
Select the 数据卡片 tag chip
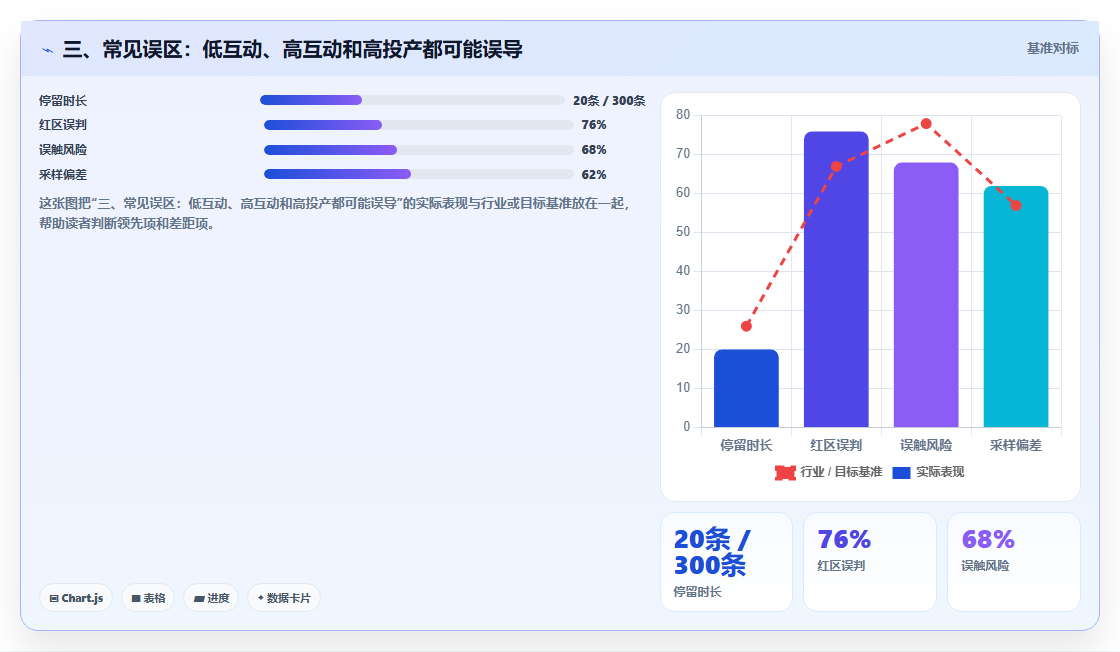click(284, 598)
